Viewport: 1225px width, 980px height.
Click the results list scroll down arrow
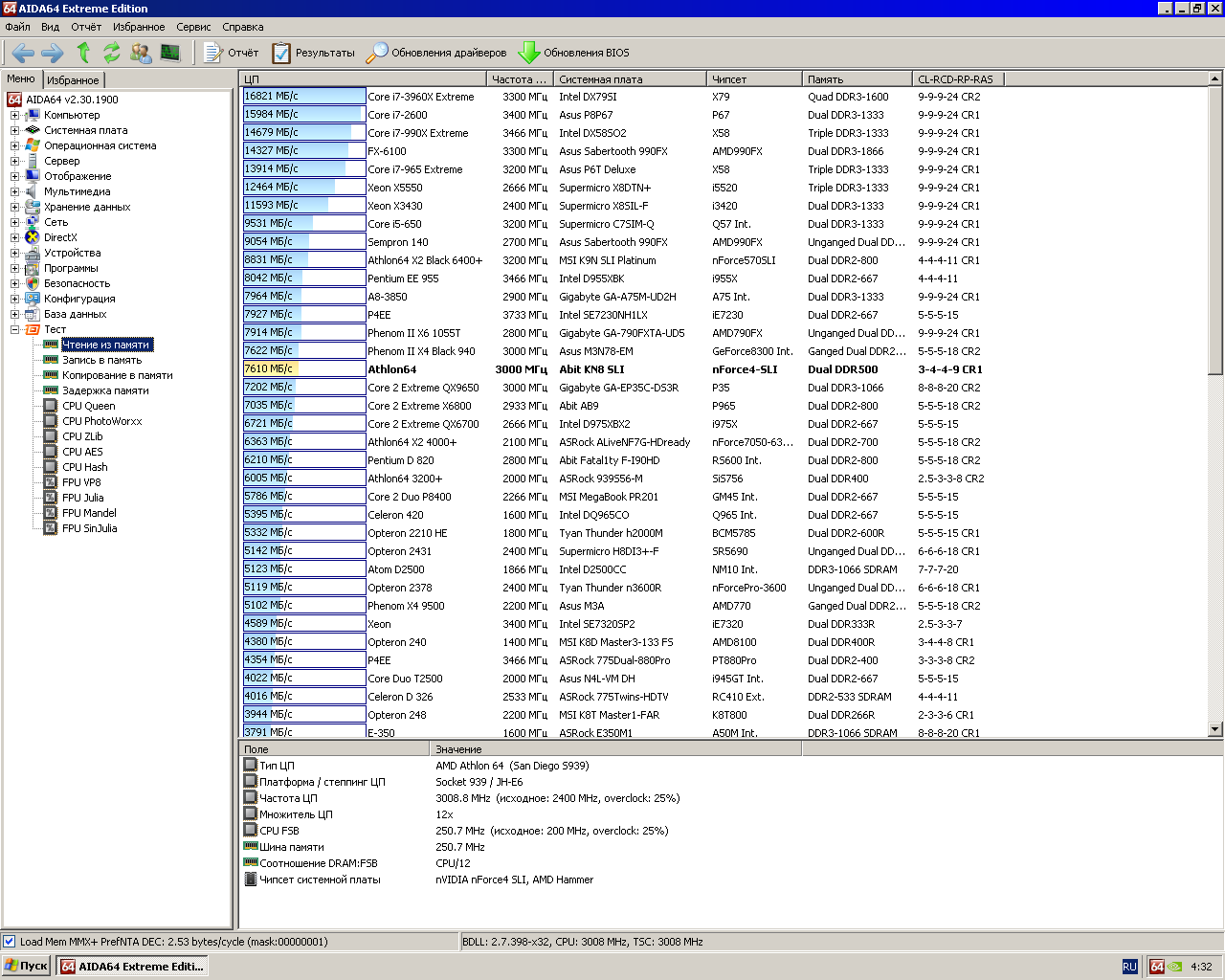pyautogui.click(x=1215, y=729)
